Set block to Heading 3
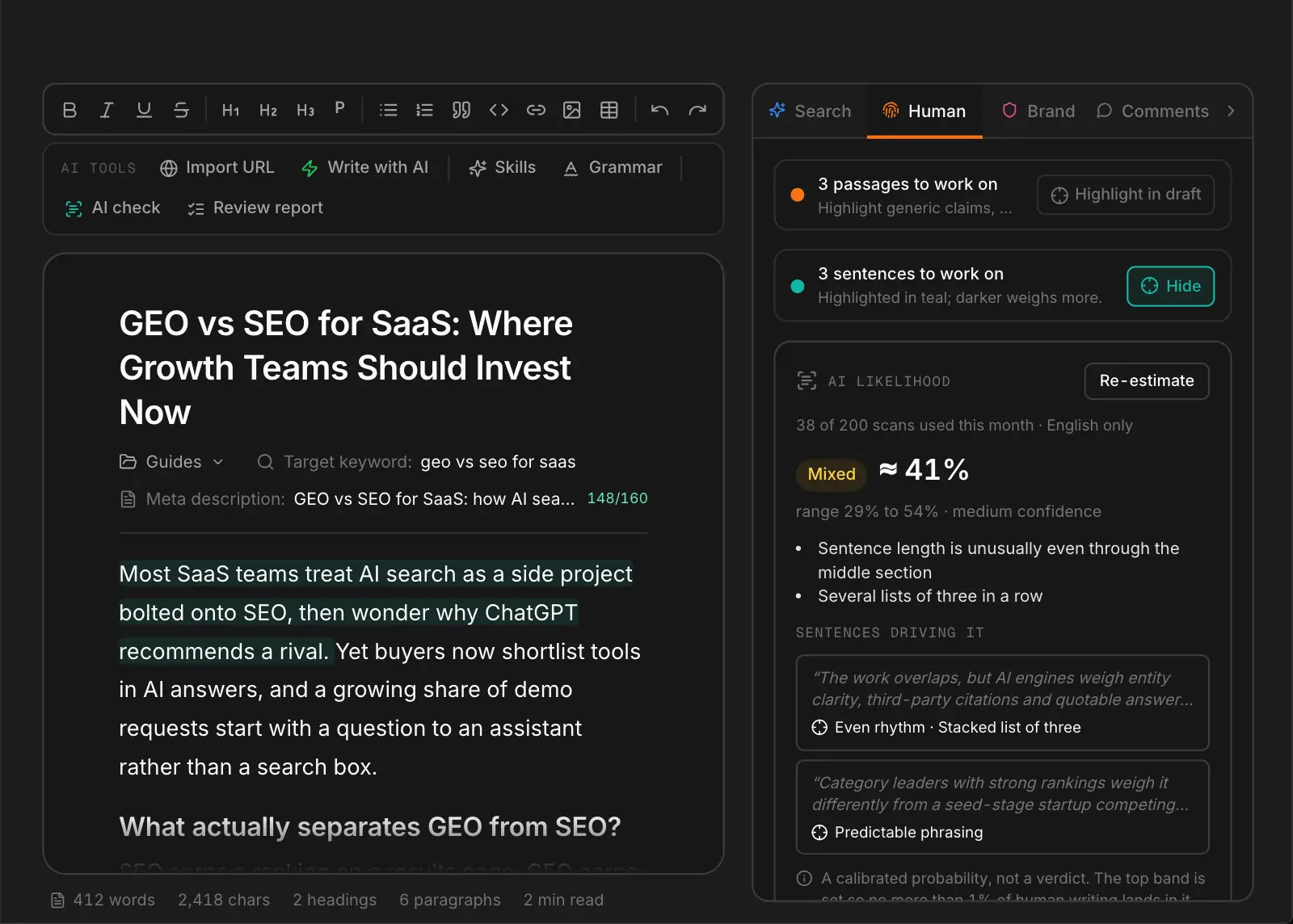 tap(305, 110)
